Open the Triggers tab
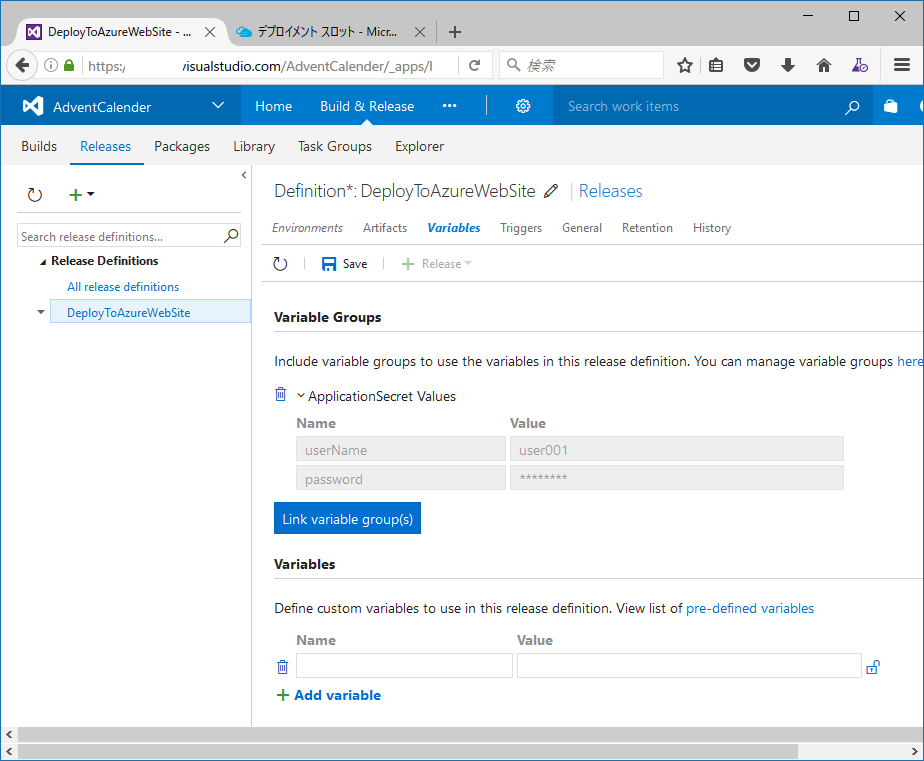The height and width of the screenshot is (761, 924). coord(521,228)
